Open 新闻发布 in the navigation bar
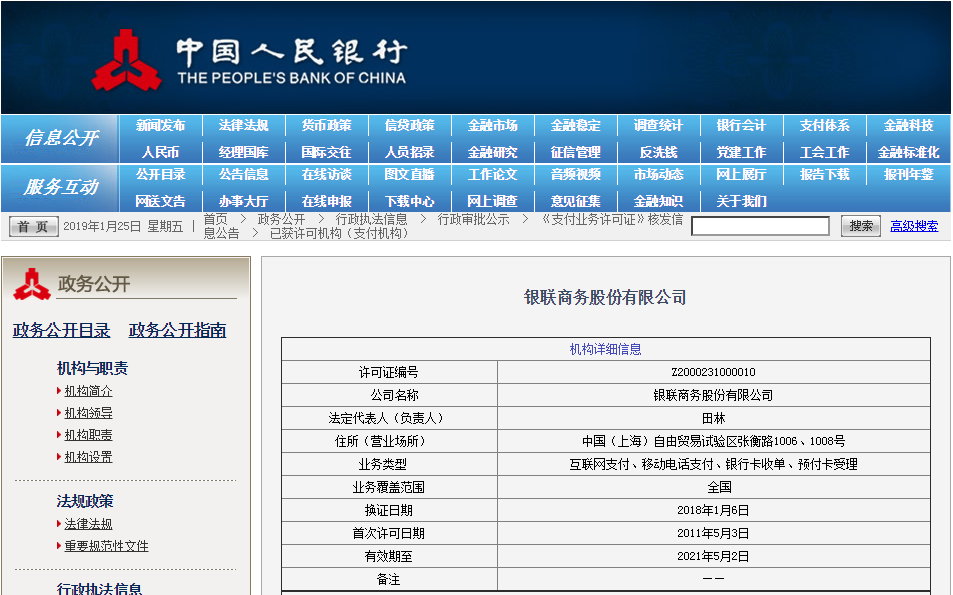 160,124
